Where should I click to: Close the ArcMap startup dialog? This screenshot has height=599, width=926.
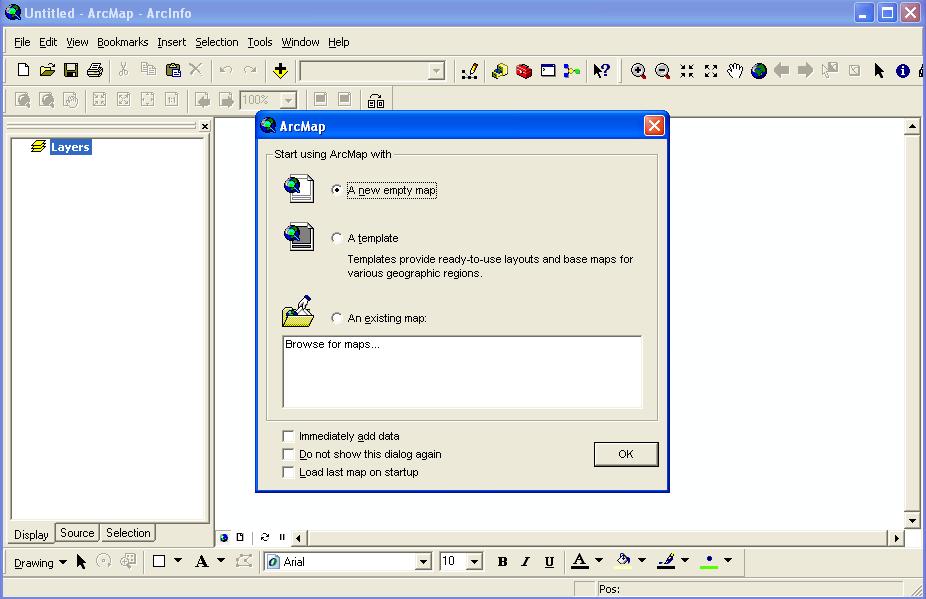click(x=654, y=125)
